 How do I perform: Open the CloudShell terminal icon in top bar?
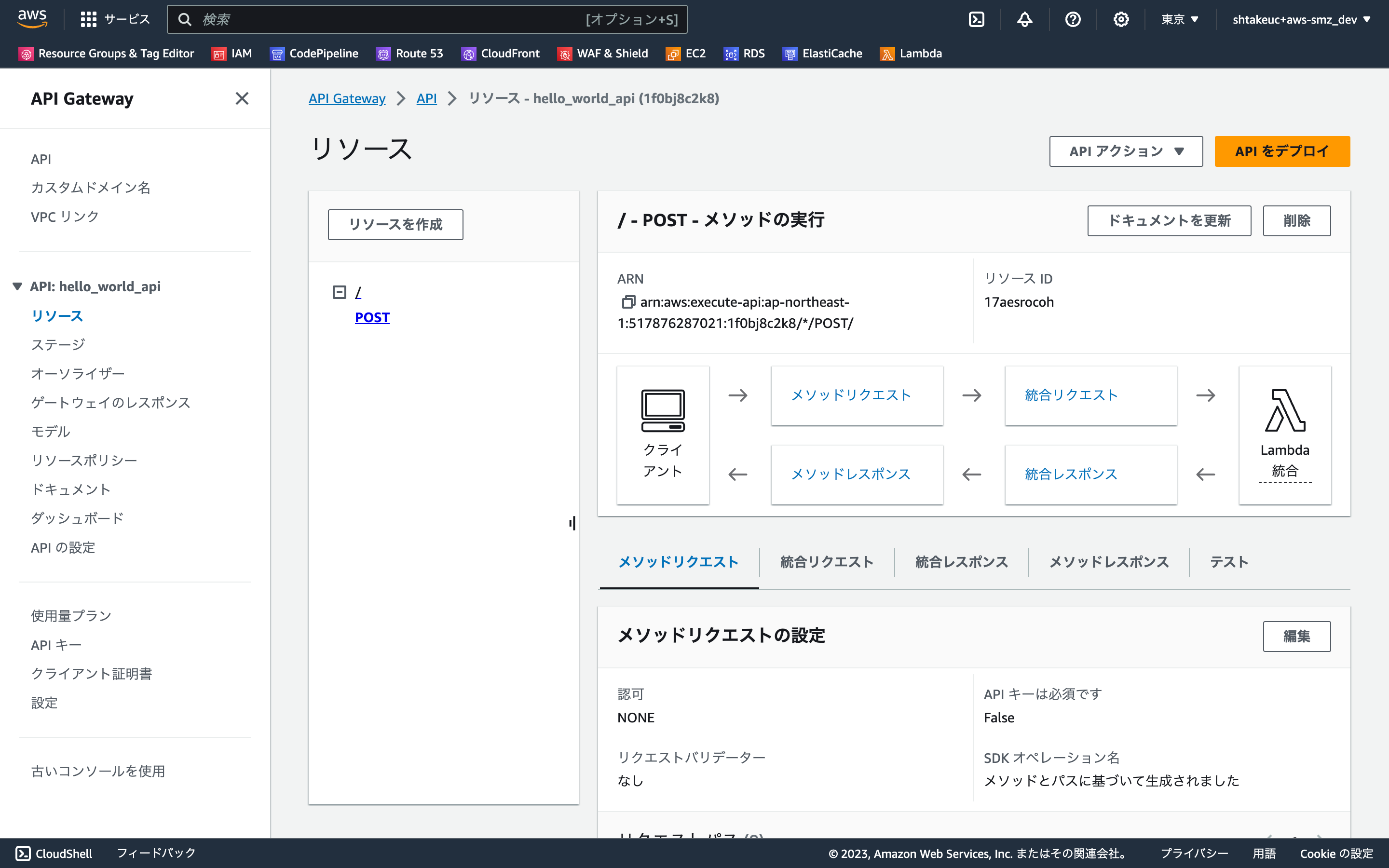pos(976,19)
